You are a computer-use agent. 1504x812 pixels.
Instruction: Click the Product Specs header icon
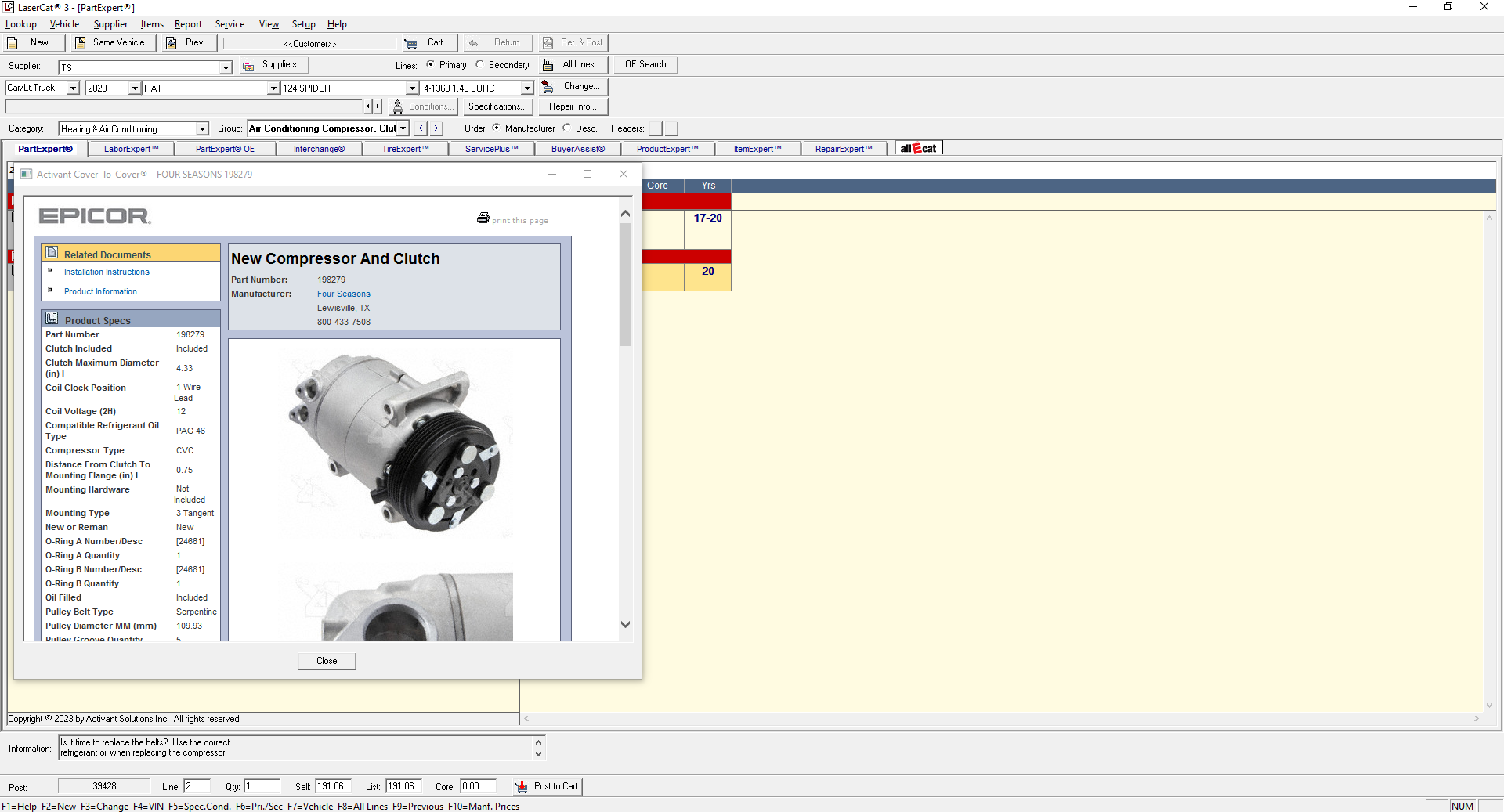coord(52,318)
